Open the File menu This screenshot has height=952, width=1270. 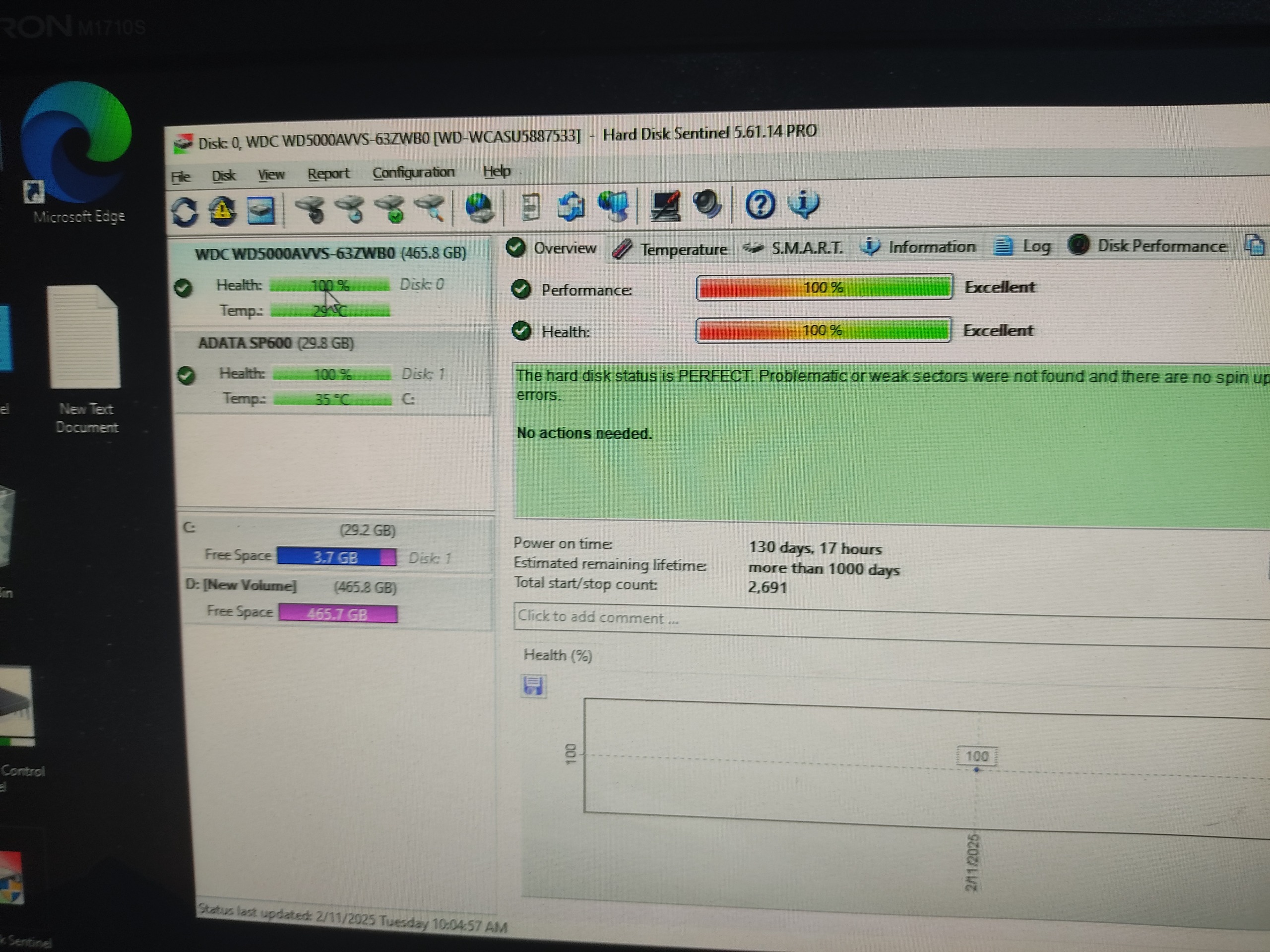[x=181, y=176]
